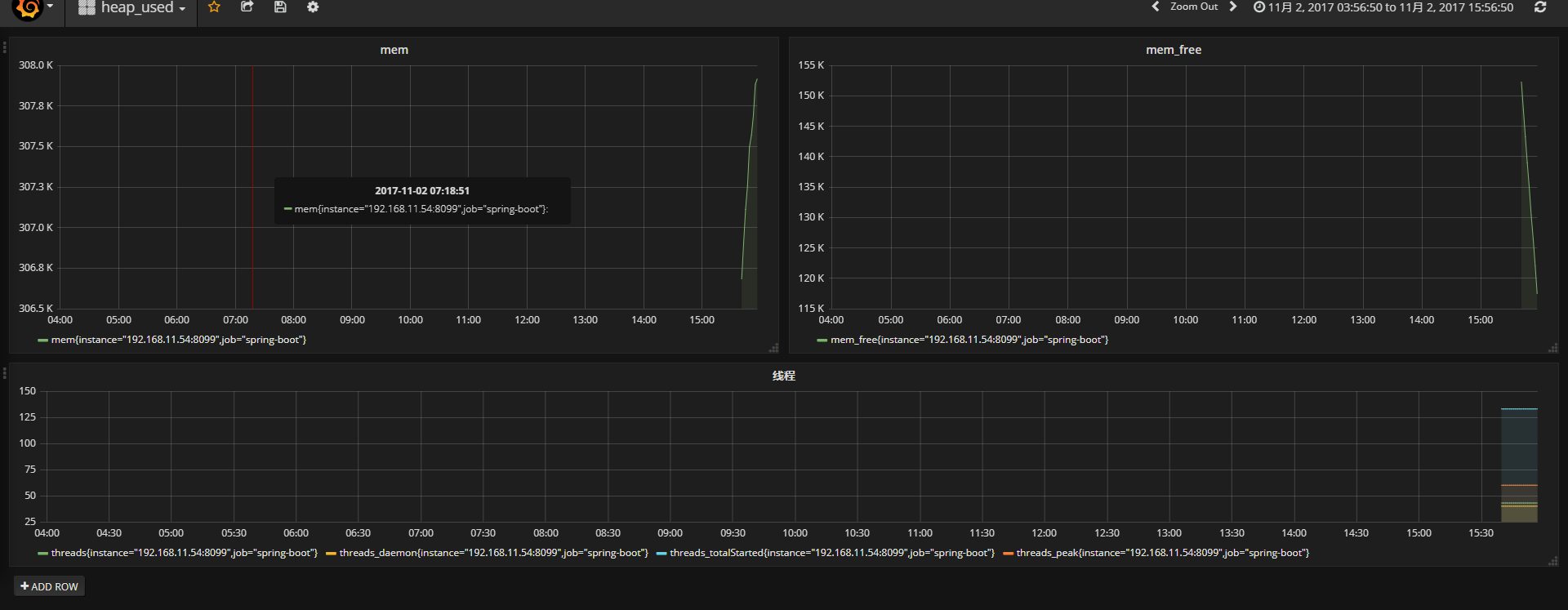Save the dashboard with the disk icon
Image resolution: width=1568 pixels, height=610 pixels.
[x=280, y=7]
